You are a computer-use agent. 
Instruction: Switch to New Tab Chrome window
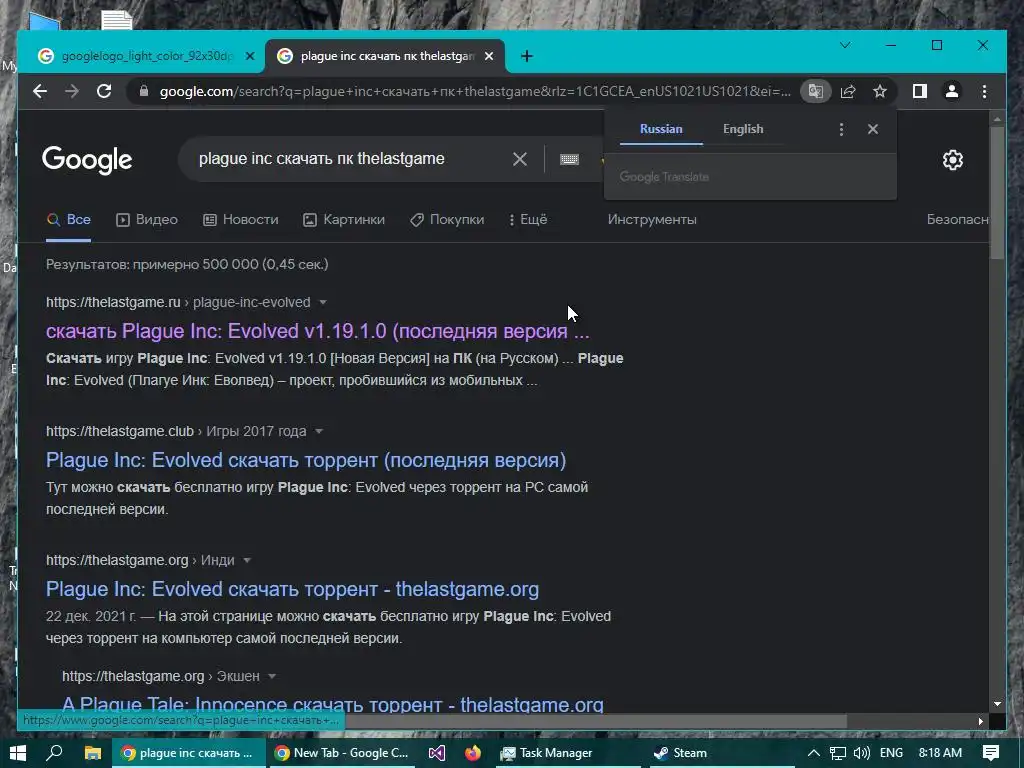point(341,753)
